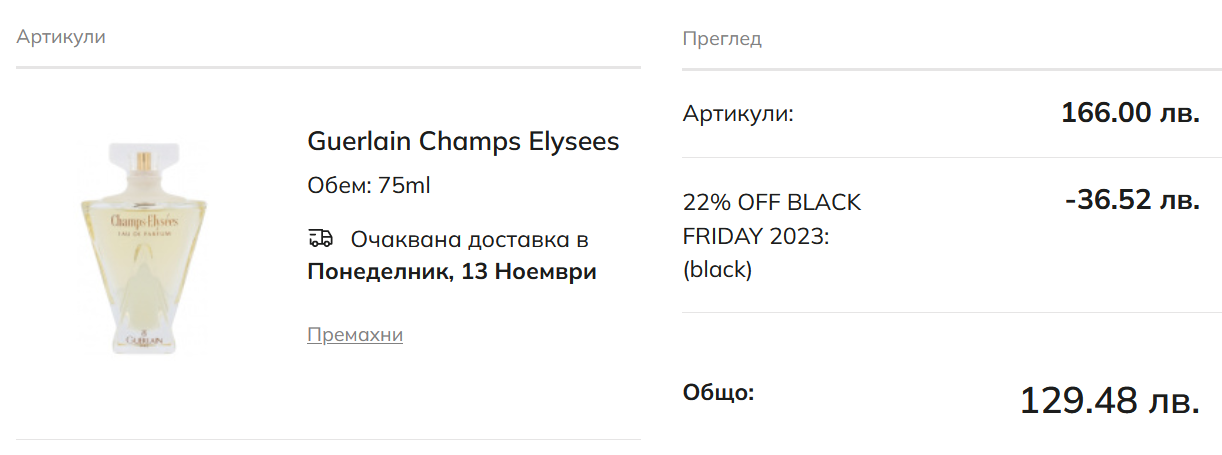This screenshot has width=1222, height=455.
Task: Click the Общо: total label
Action: [718, 392]
